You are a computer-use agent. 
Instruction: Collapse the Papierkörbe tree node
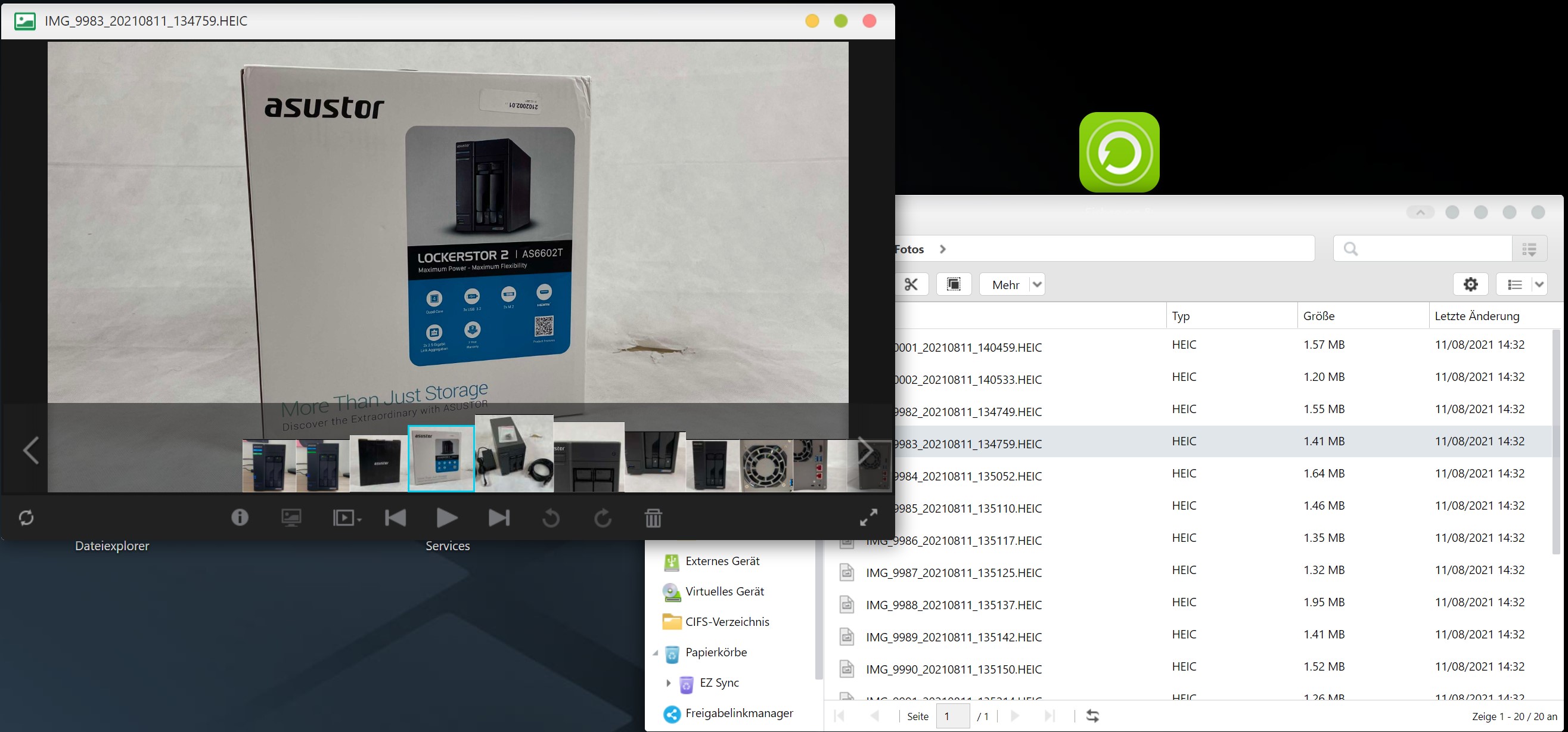point(656,653)
